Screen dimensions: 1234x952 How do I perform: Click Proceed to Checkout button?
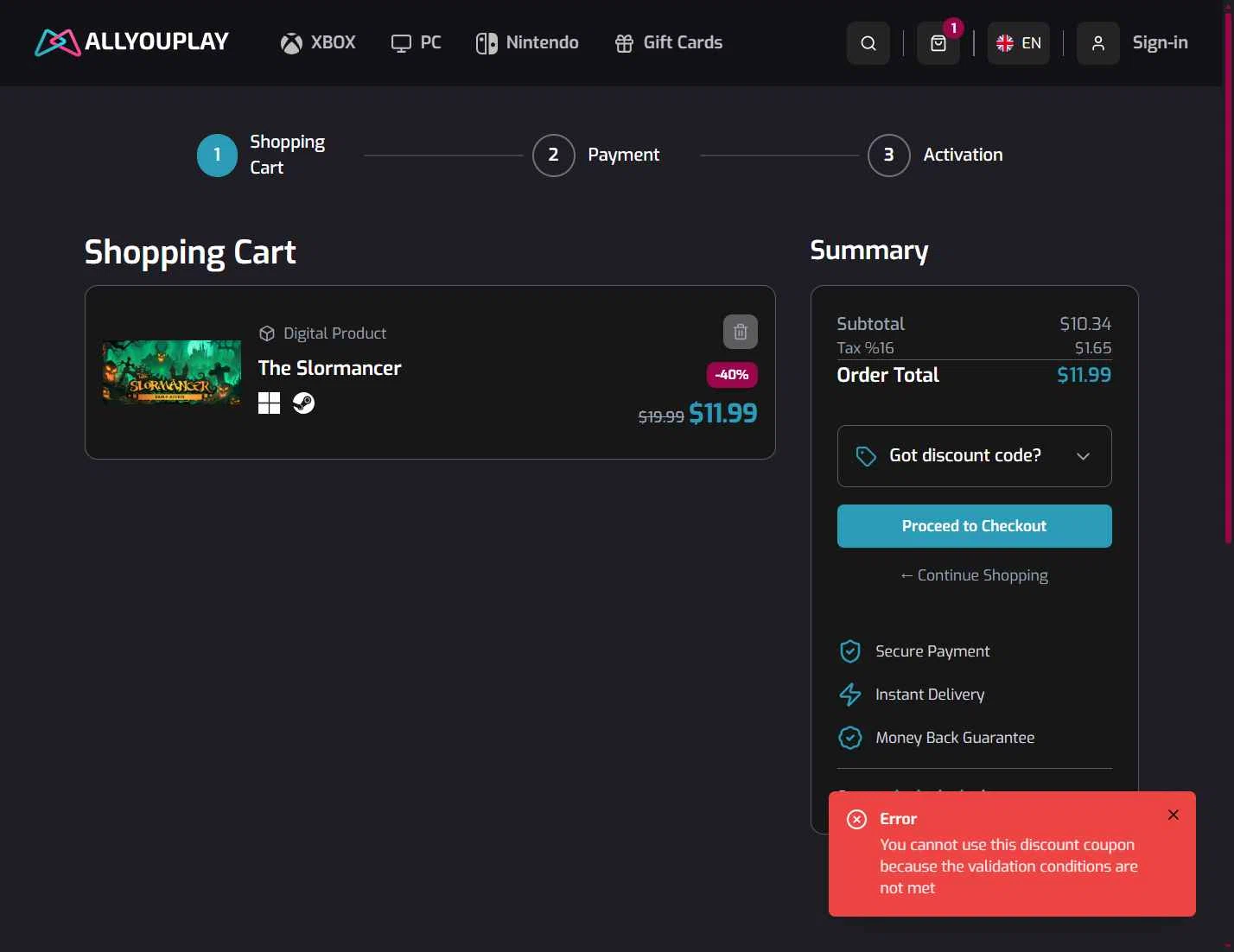(974, 526)
